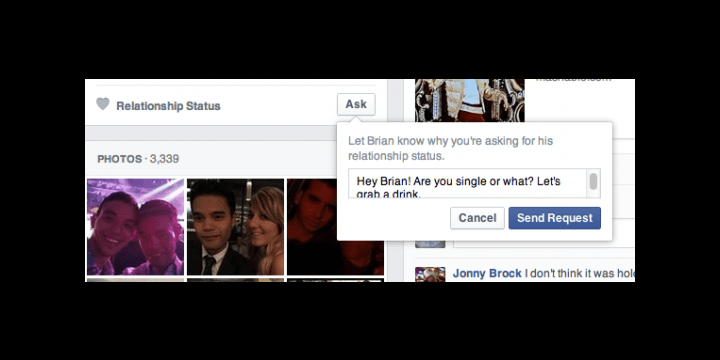The image size is (720, 360).
Task: Open Jonny Brock's profile link
Action: [487, 274]
